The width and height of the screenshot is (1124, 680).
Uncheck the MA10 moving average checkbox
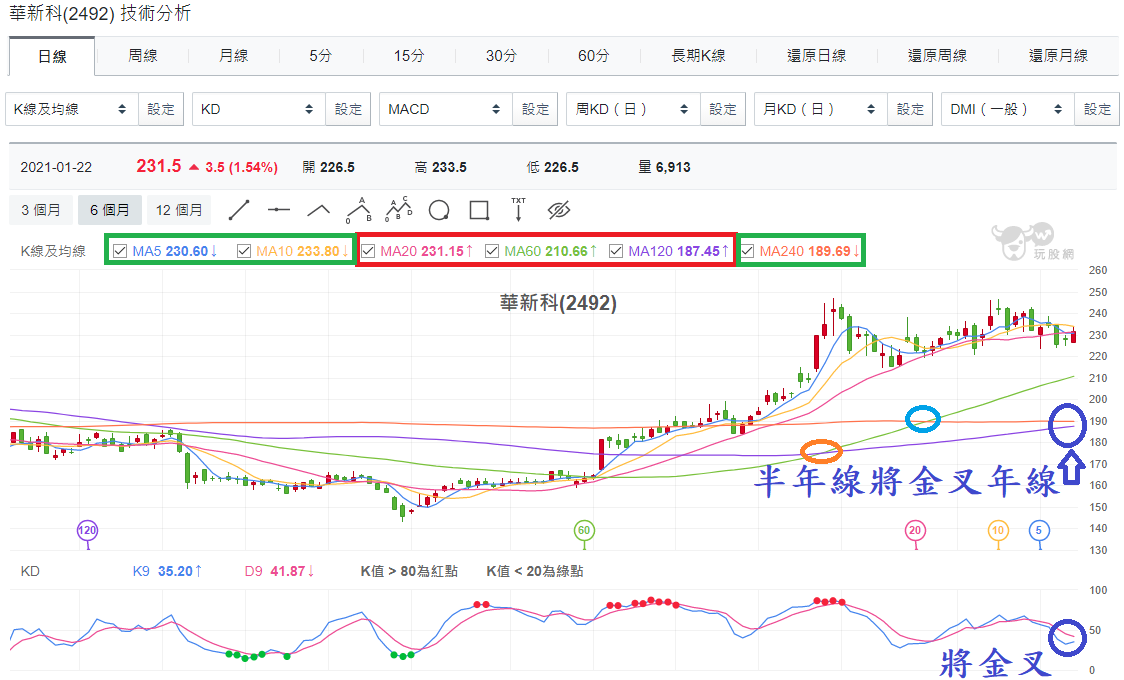[x=244, y=251]
